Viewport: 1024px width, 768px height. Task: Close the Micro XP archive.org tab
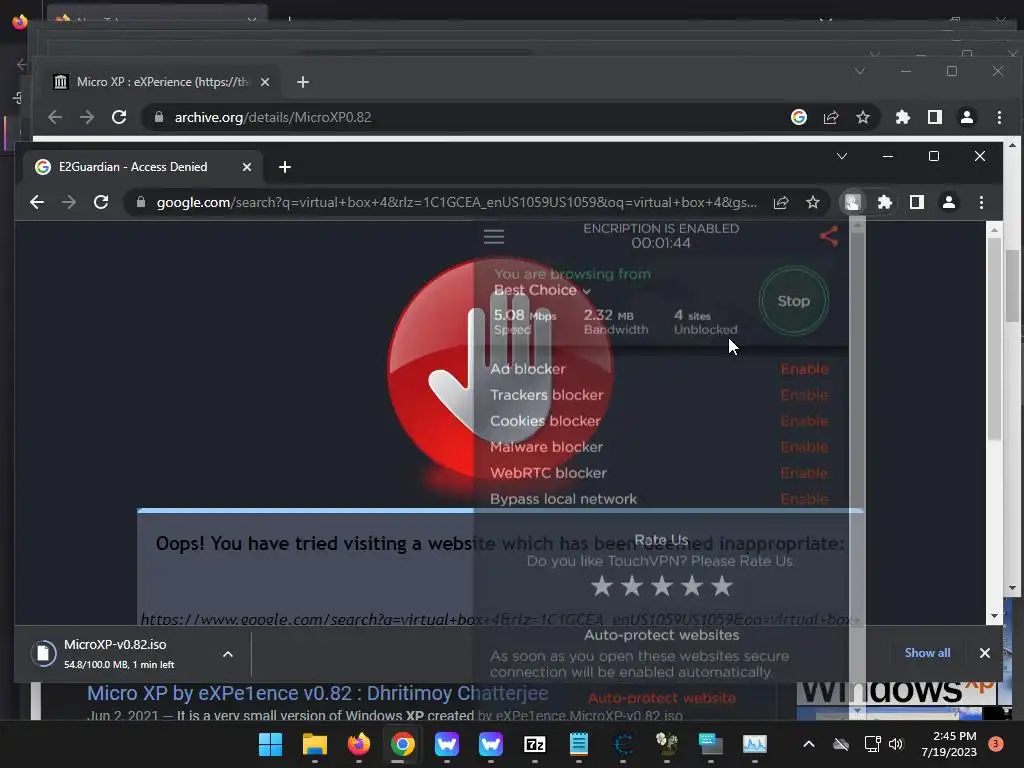coord(264,82)
